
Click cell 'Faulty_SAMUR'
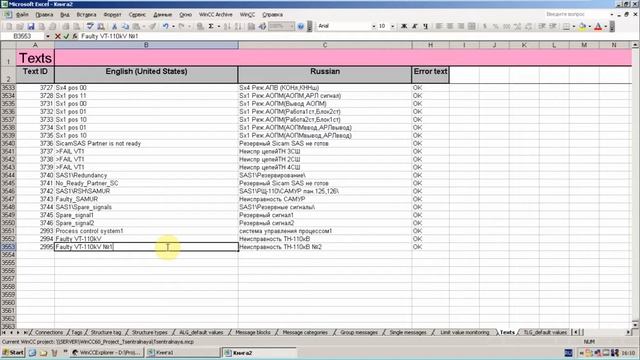point(146,199)
